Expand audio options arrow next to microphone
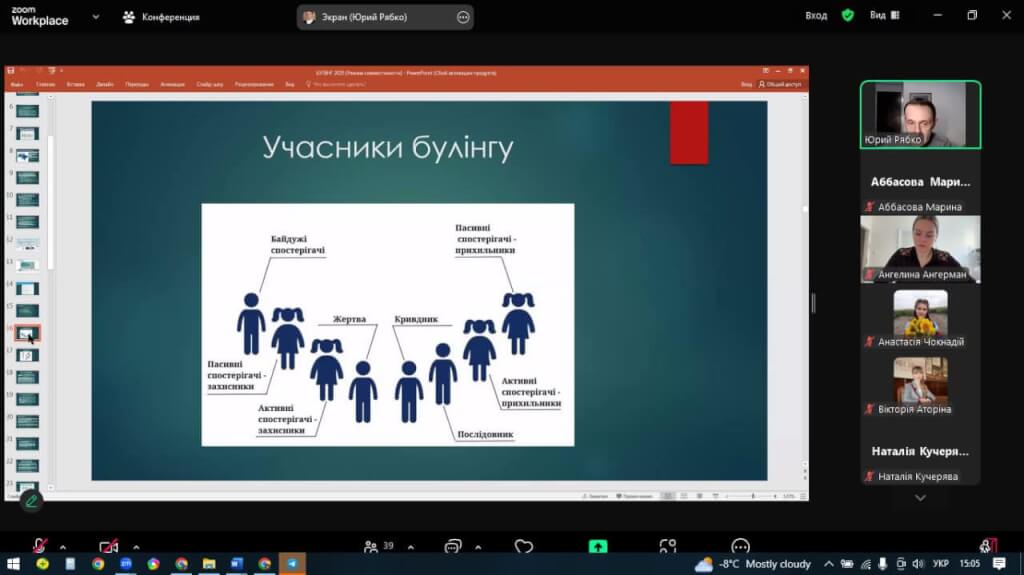The image size is (1024, 575). tap(63, 547)
